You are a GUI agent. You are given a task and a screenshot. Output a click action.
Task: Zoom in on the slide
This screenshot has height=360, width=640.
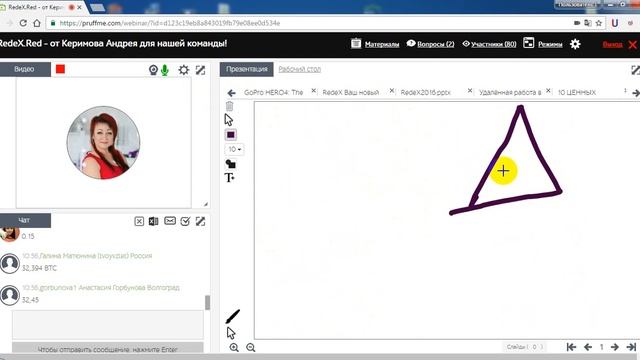[234, 348]
